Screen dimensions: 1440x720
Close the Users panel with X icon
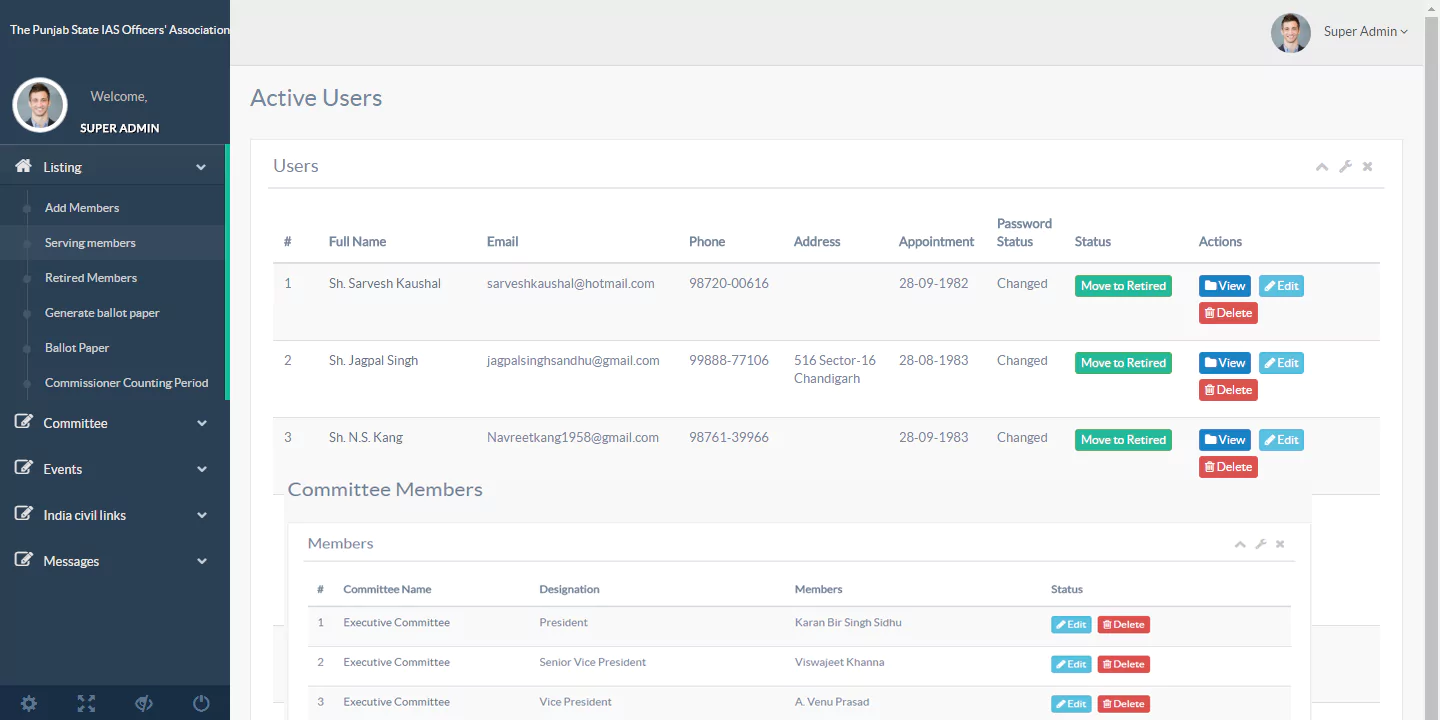pyautogui.click(x=1367, y=167)
